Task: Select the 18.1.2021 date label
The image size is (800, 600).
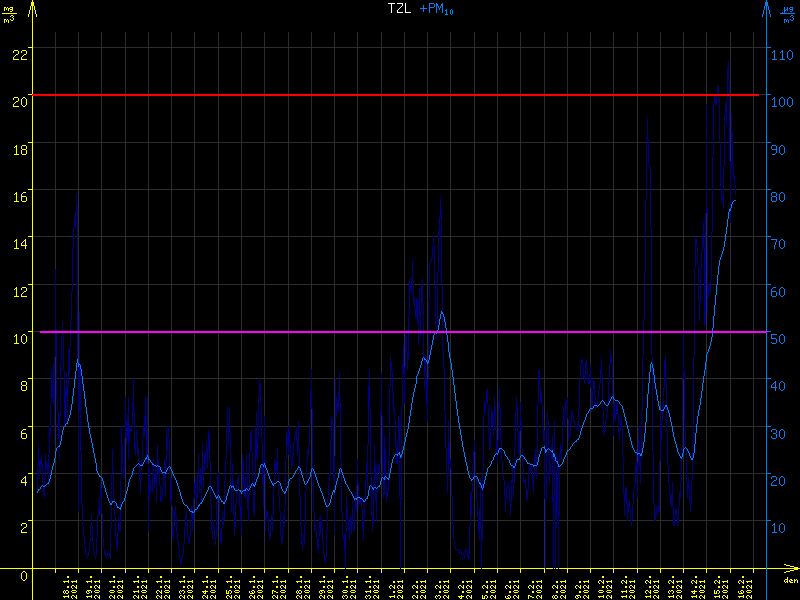Action: 69,587
